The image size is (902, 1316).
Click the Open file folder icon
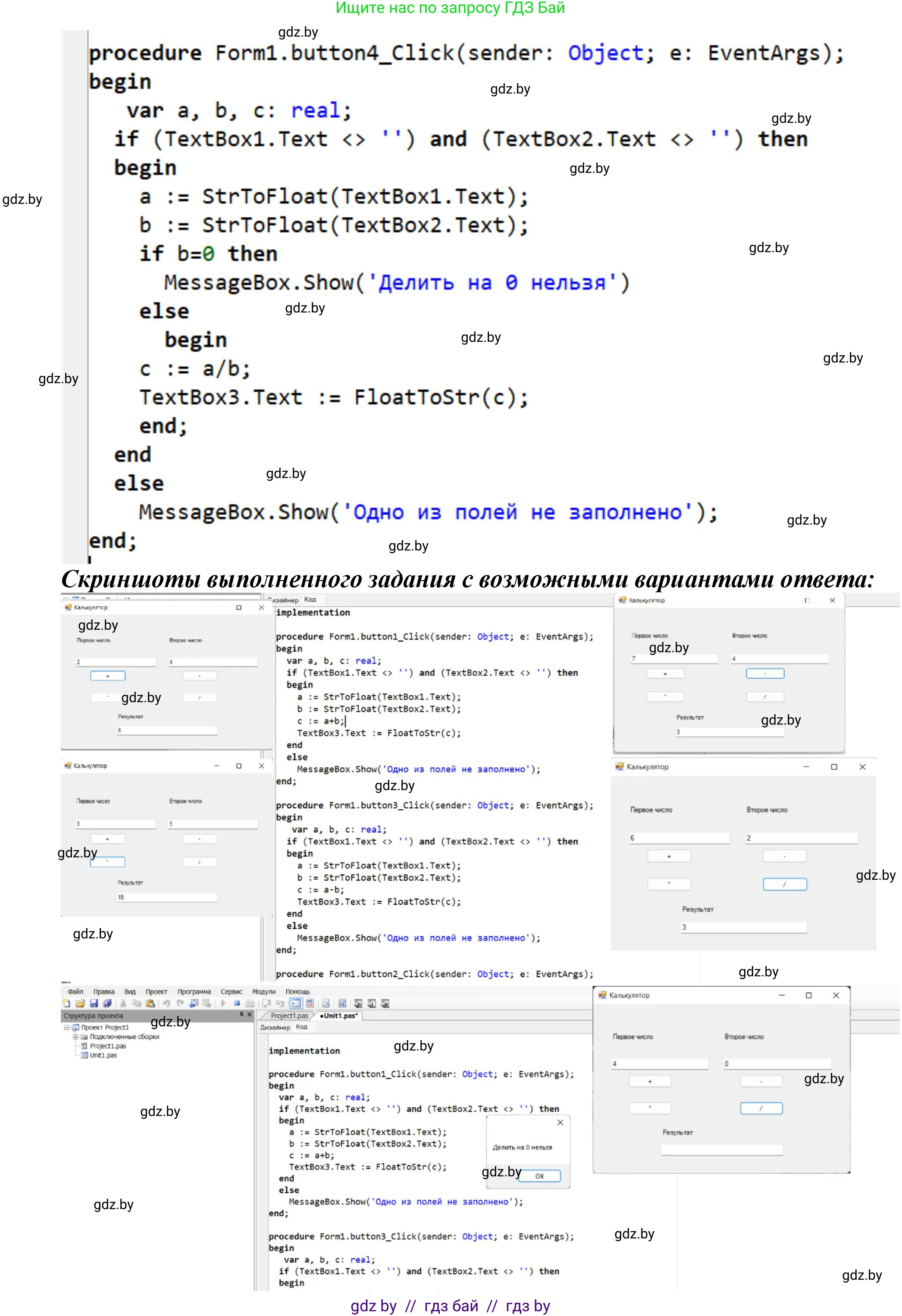pos(80,1003)
